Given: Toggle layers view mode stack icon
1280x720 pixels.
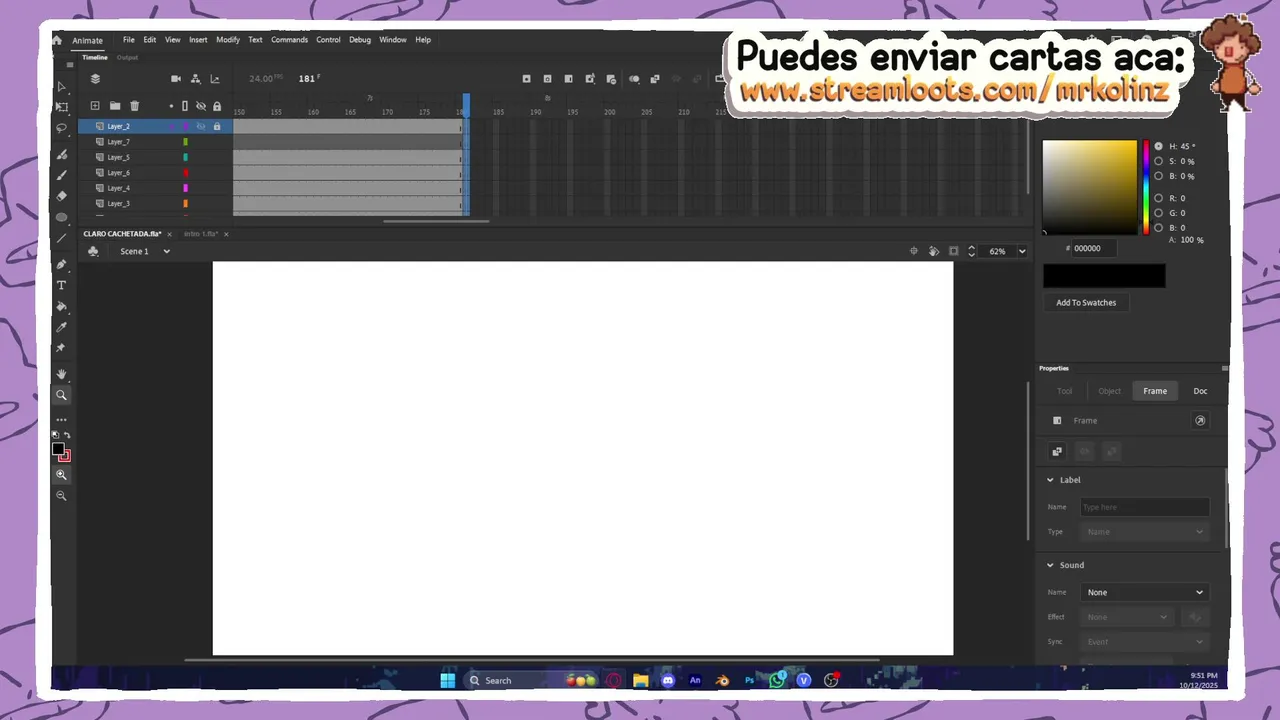Looking at the screenshot, I should point(95,79).
